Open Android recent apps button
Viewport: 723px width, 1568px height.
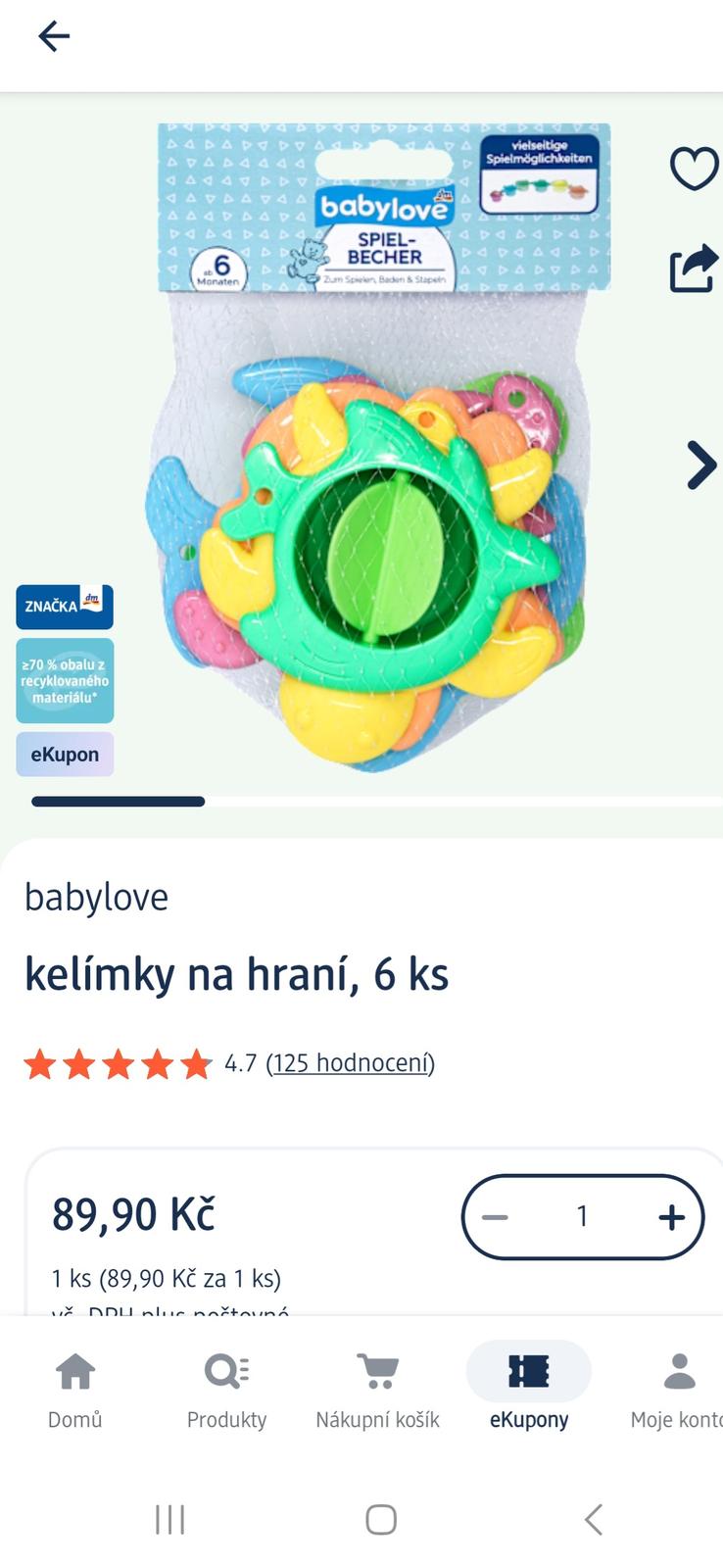pos(170,1520)
